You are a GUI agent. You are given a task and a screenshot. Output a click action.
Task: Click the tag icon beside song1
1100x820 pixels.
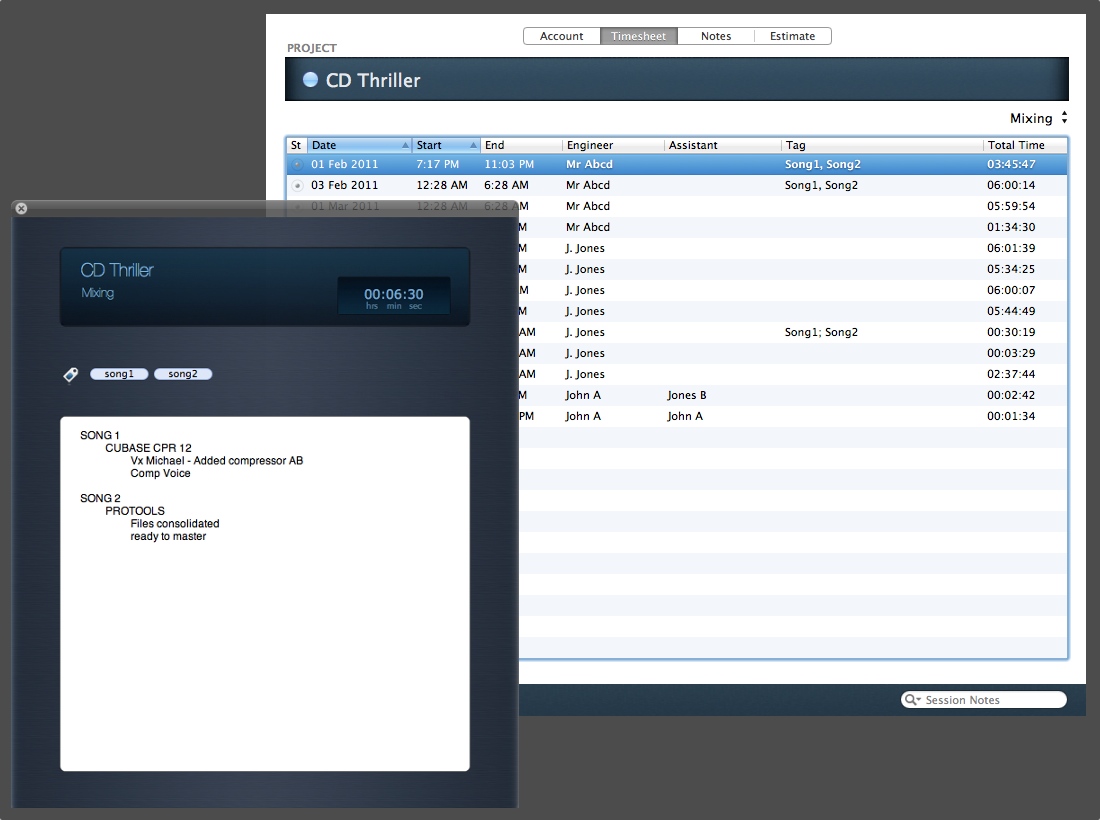pyautogui.click(x=70, y=375)
